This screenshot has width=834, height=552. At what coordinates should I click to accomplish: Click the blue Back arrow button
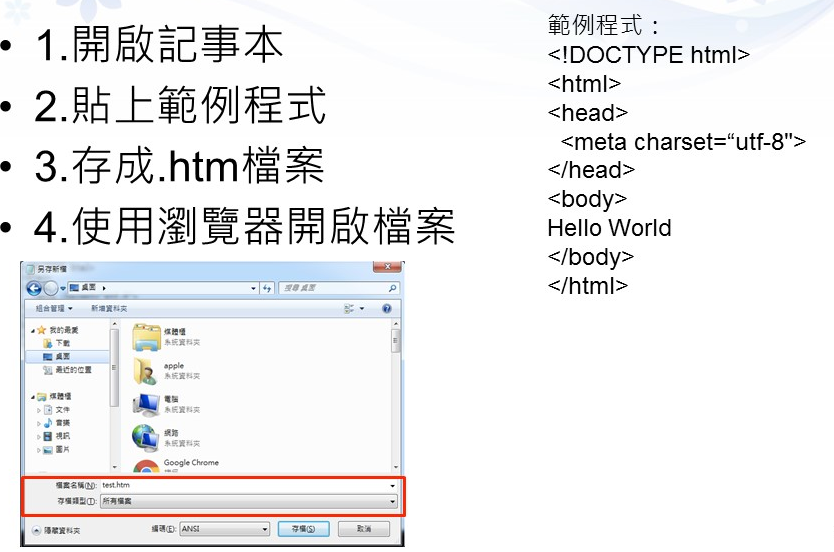point(34,288)
